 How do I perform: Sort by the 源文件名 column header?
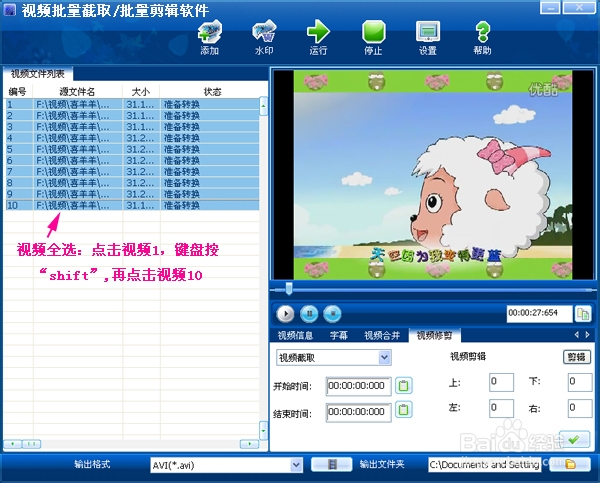(77, 91)
